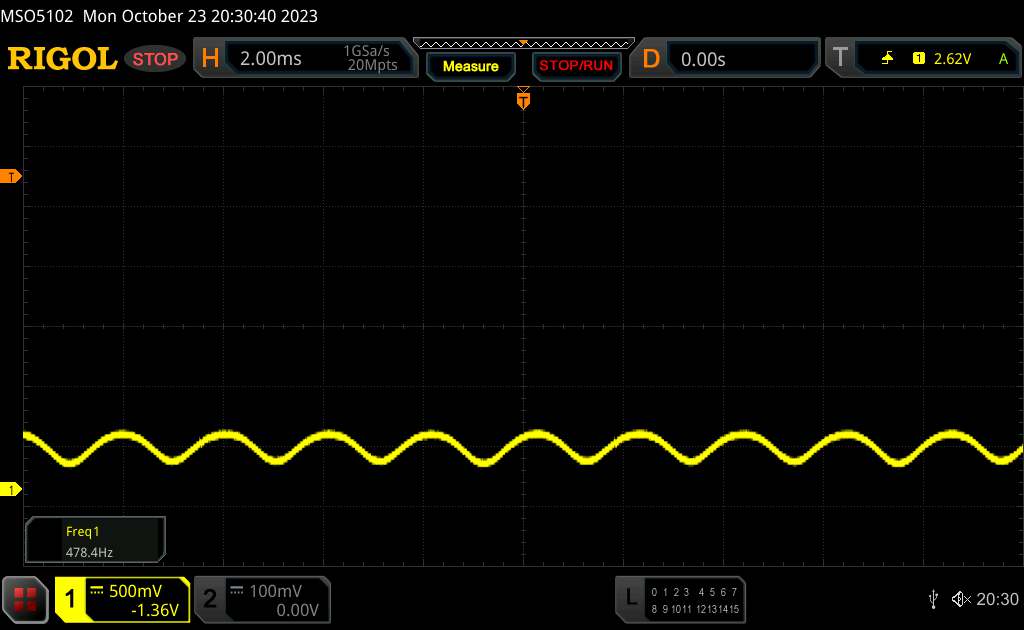Click the 1GSa/s 20Mpts sample rate readout
The height and width of the screenshot is (630, 1024).
tap(372, 58)
